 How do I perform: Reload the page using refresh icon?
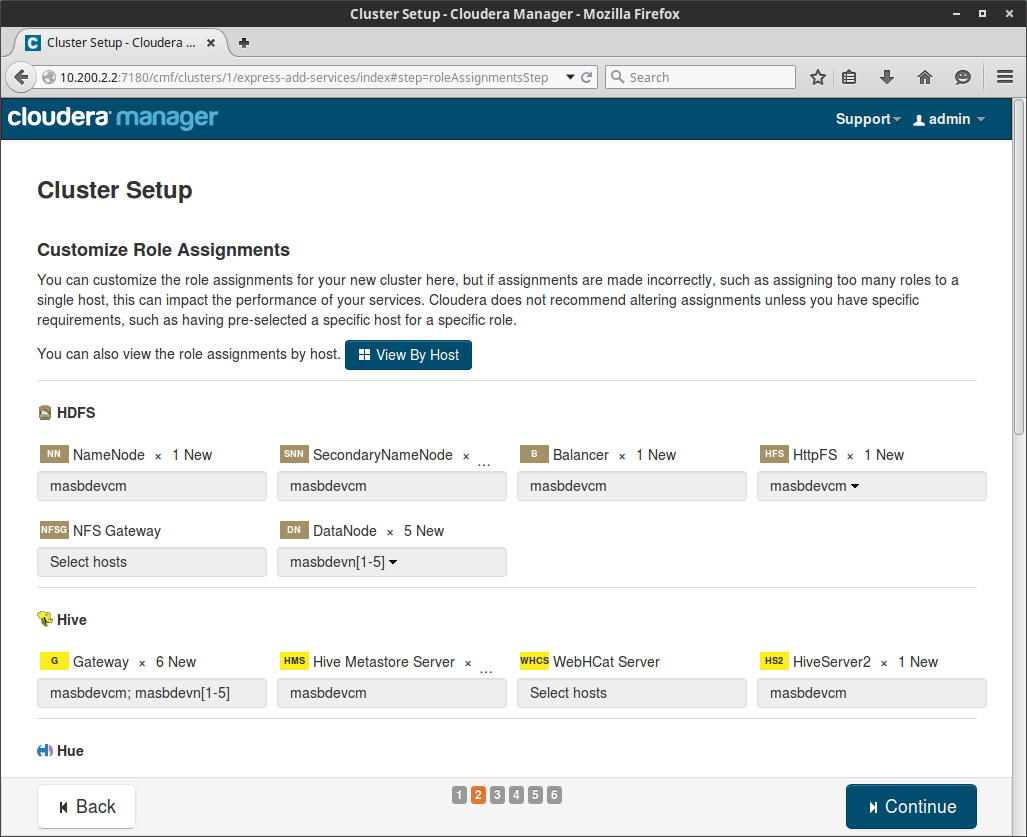(x=587, y=77)
